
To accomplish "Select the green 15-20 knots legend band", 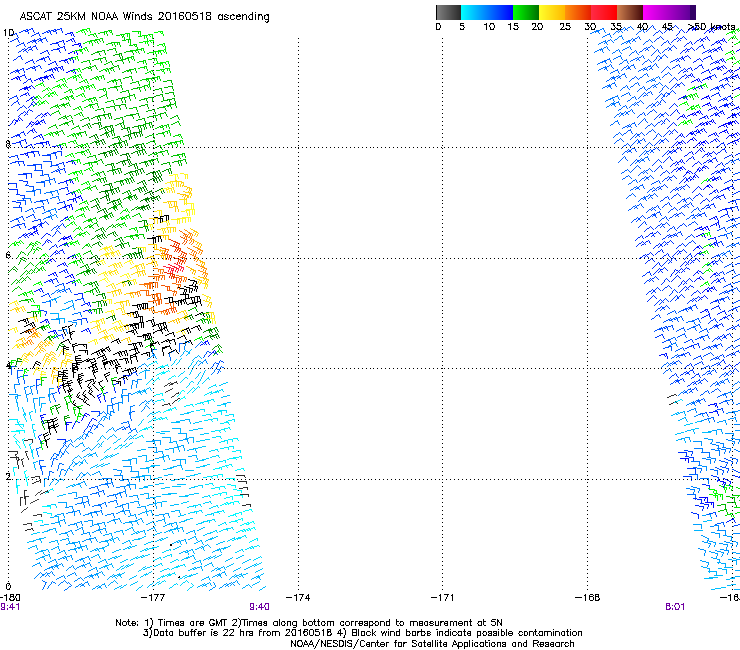I will click(526, 12).
